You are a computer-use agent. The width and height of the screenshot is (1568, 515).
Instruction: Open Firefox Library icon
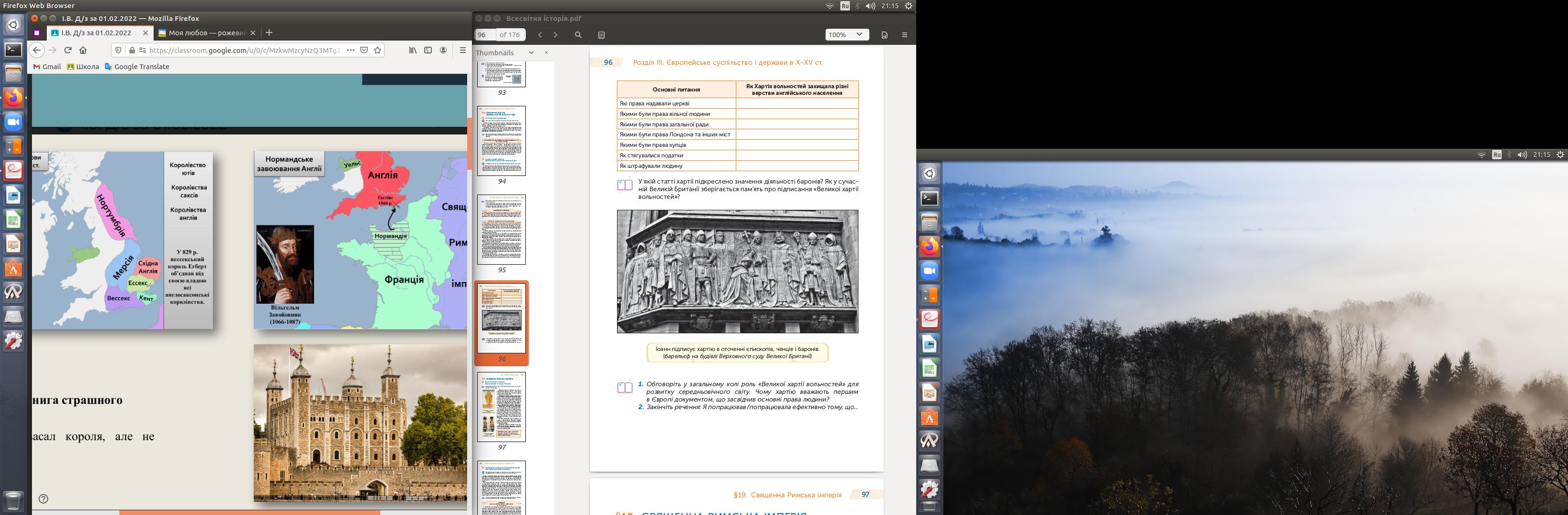(413, 51)
